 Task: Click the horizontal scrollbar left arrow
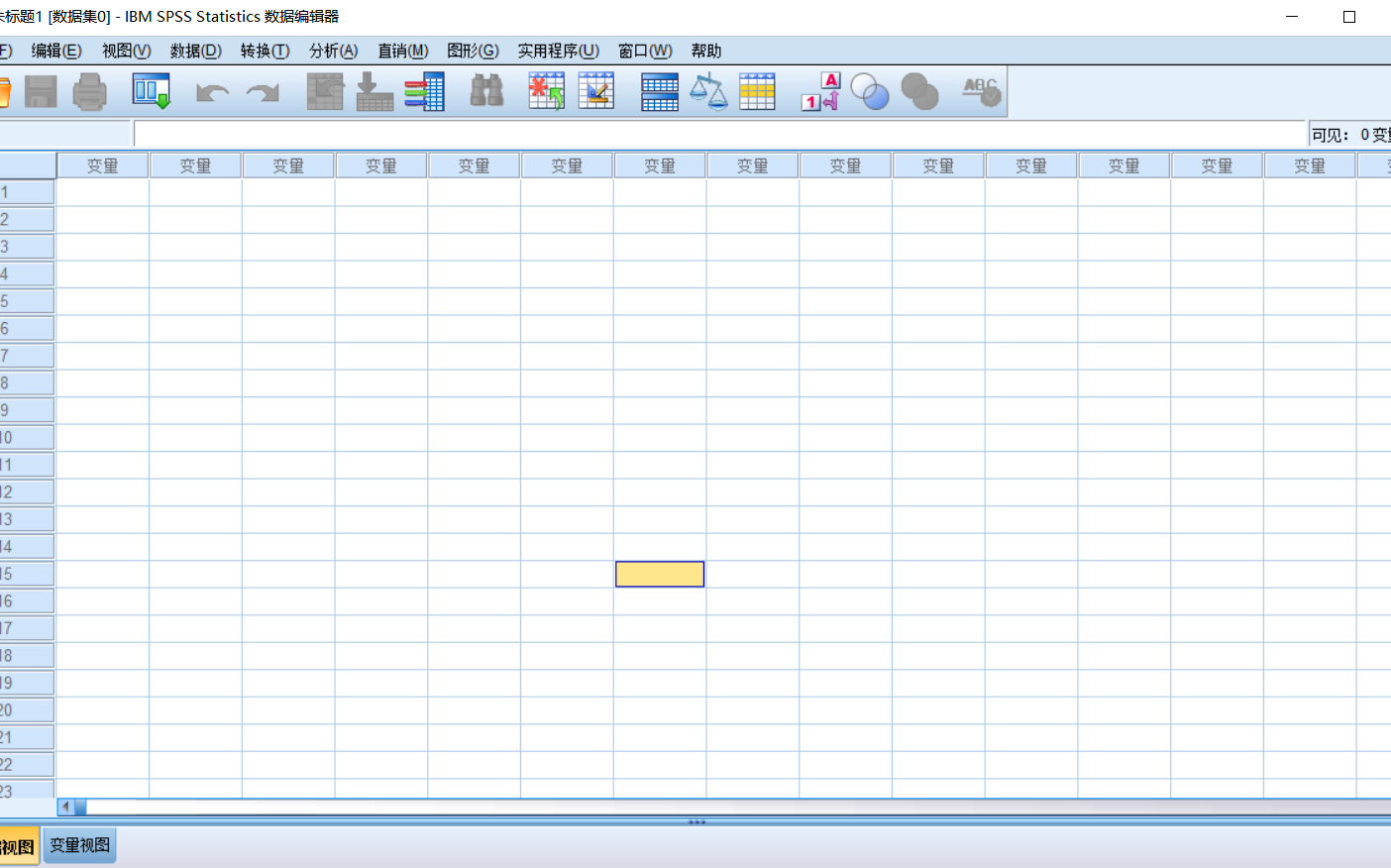[x=66, y=807]
